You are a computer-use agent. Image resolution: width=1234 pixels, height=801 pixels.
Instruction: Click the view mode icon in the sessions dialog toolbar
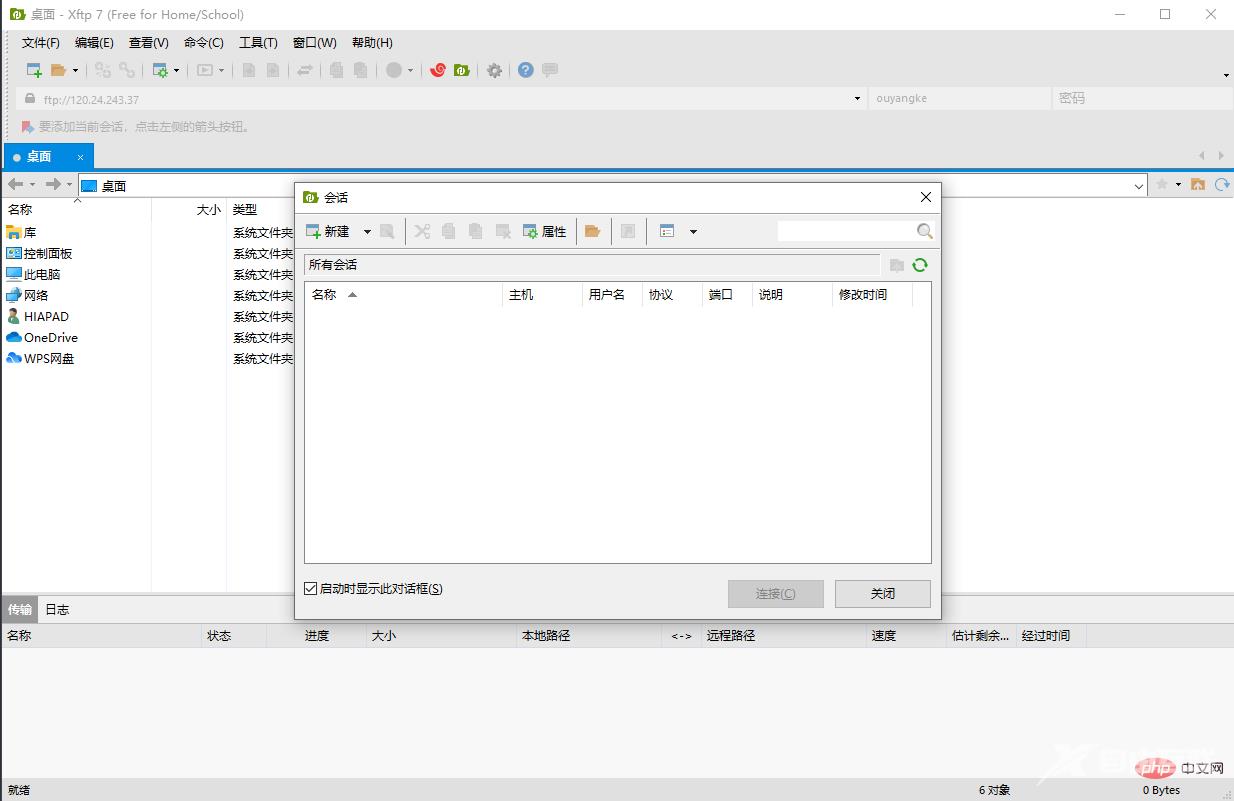(667, 231)
